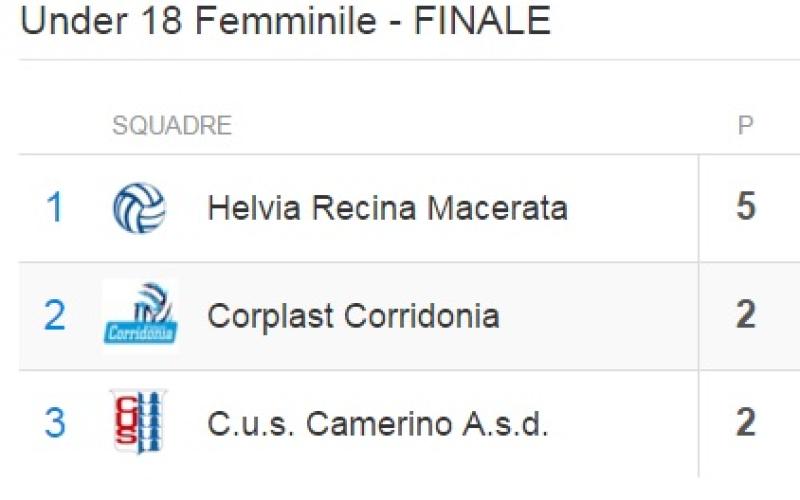Click C.u.s. Camerino's points value of 2

[x=745, y=424]
